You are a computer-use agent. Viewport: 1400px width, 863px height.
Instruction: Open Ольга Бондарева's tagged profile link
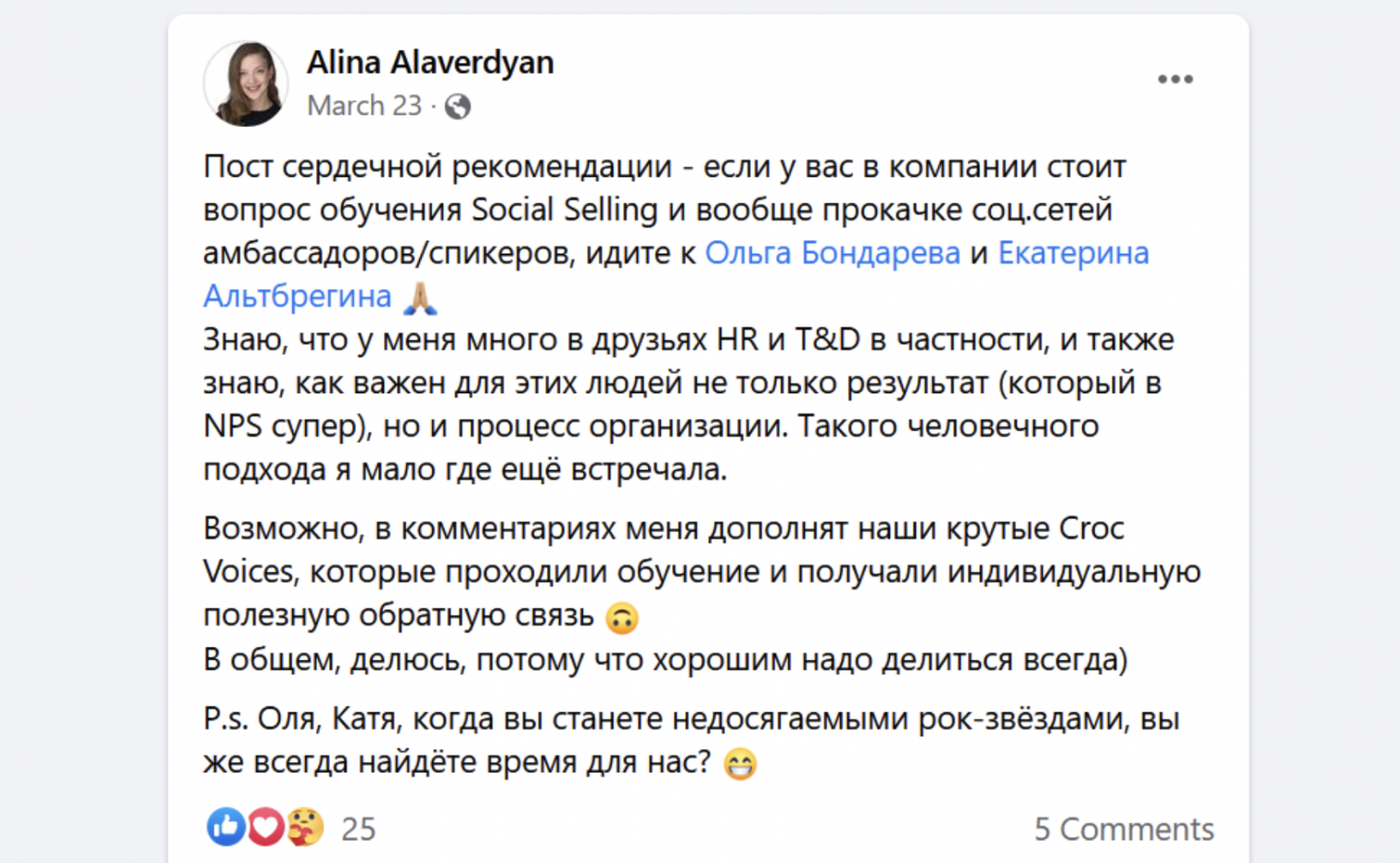(832, 253)
